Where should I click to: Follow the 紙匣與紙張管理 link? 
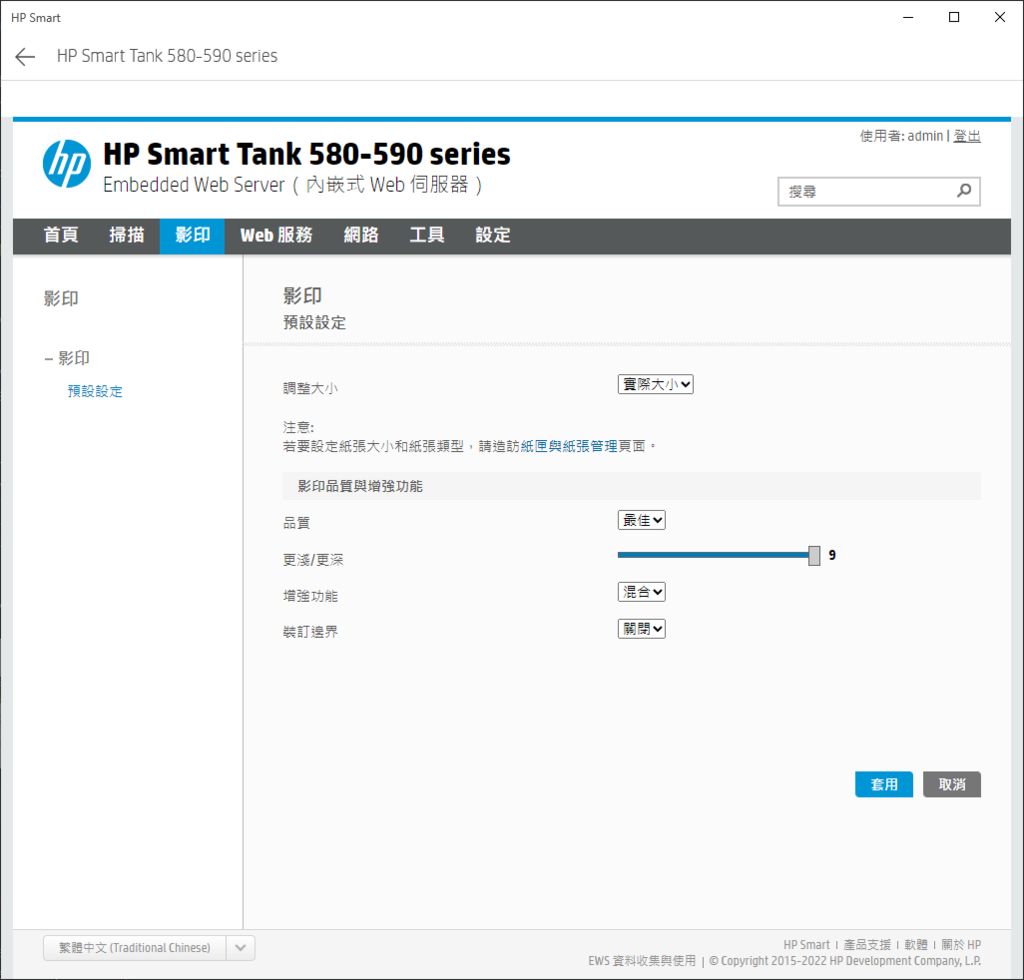(x=569, y=446)
